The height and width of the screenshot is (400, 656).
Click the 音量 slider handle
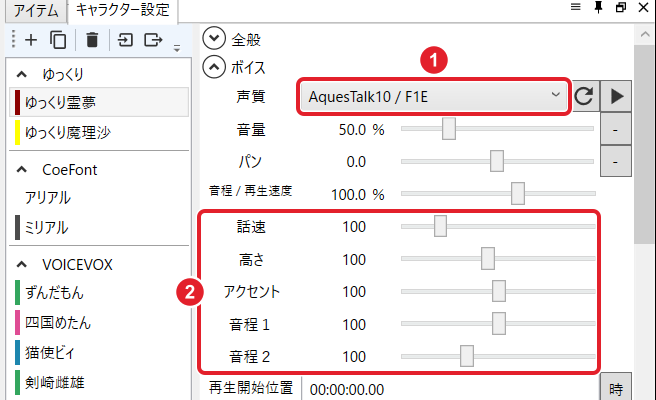pyautogui.click(x=449, y=129)
